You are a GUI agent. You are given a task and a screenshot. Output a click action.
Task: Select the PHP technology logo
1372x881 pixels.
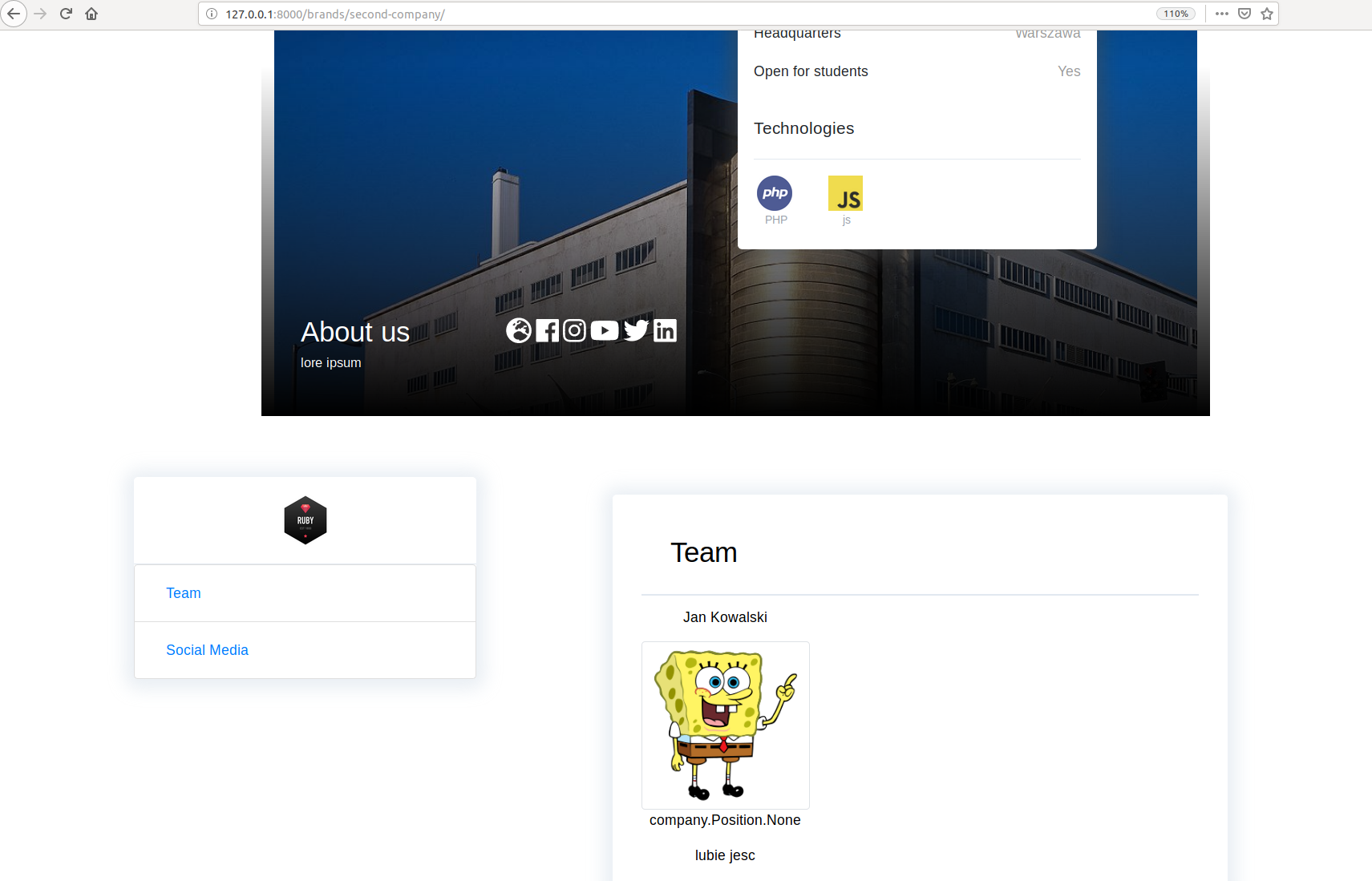click(775, 193)
